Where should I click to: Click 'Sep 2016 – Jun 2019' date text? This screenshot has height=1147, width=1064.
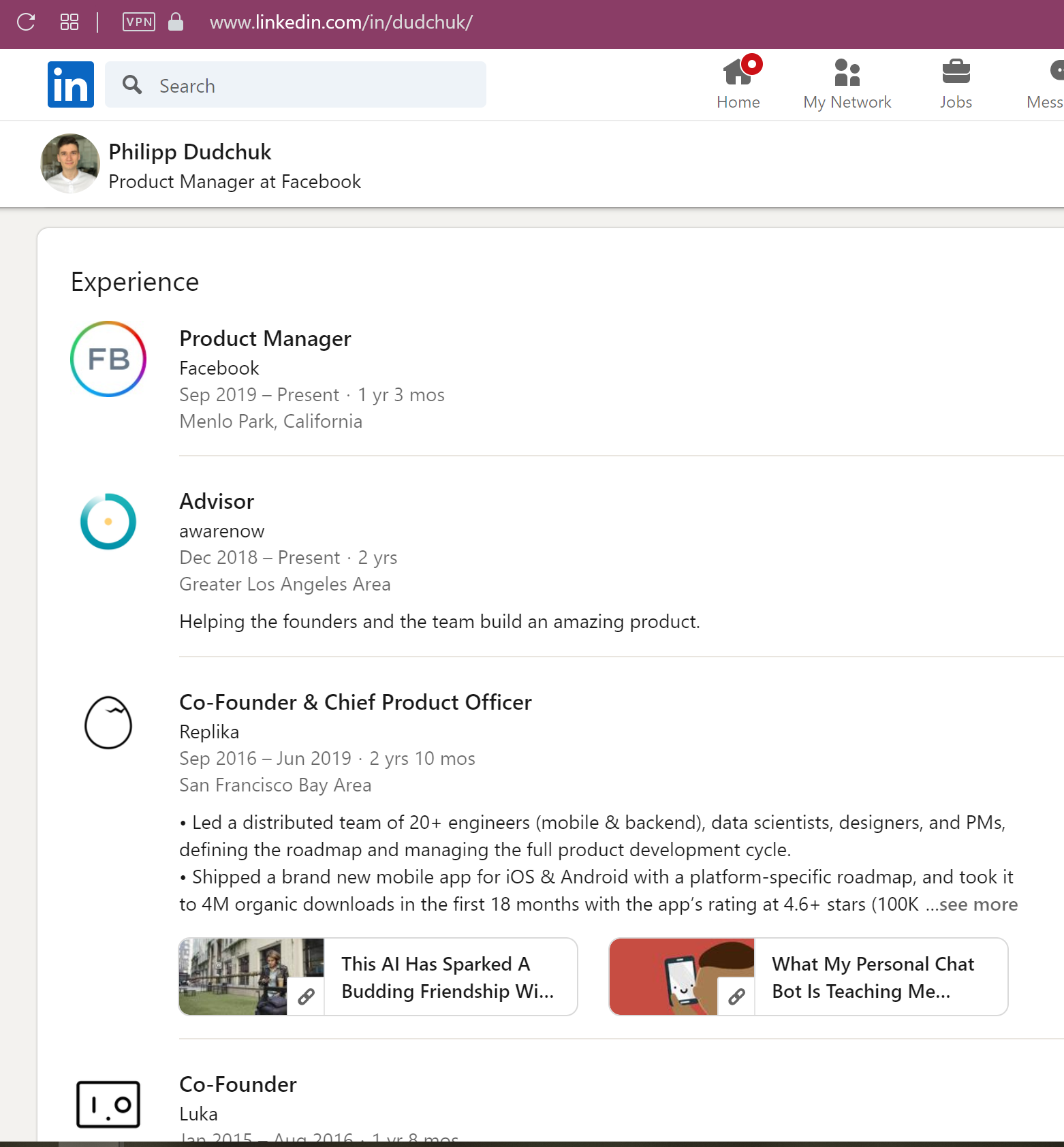[266, 759]
